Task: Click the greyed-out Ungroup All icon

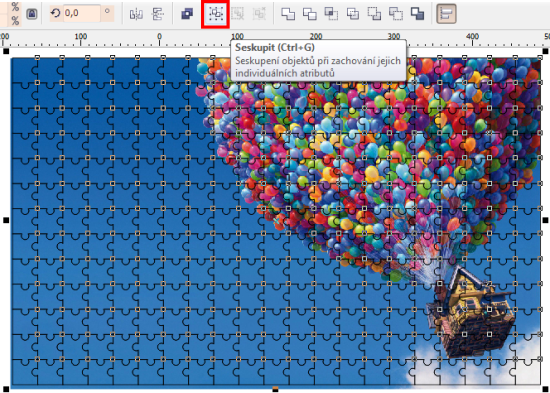Action: point(259,14)
